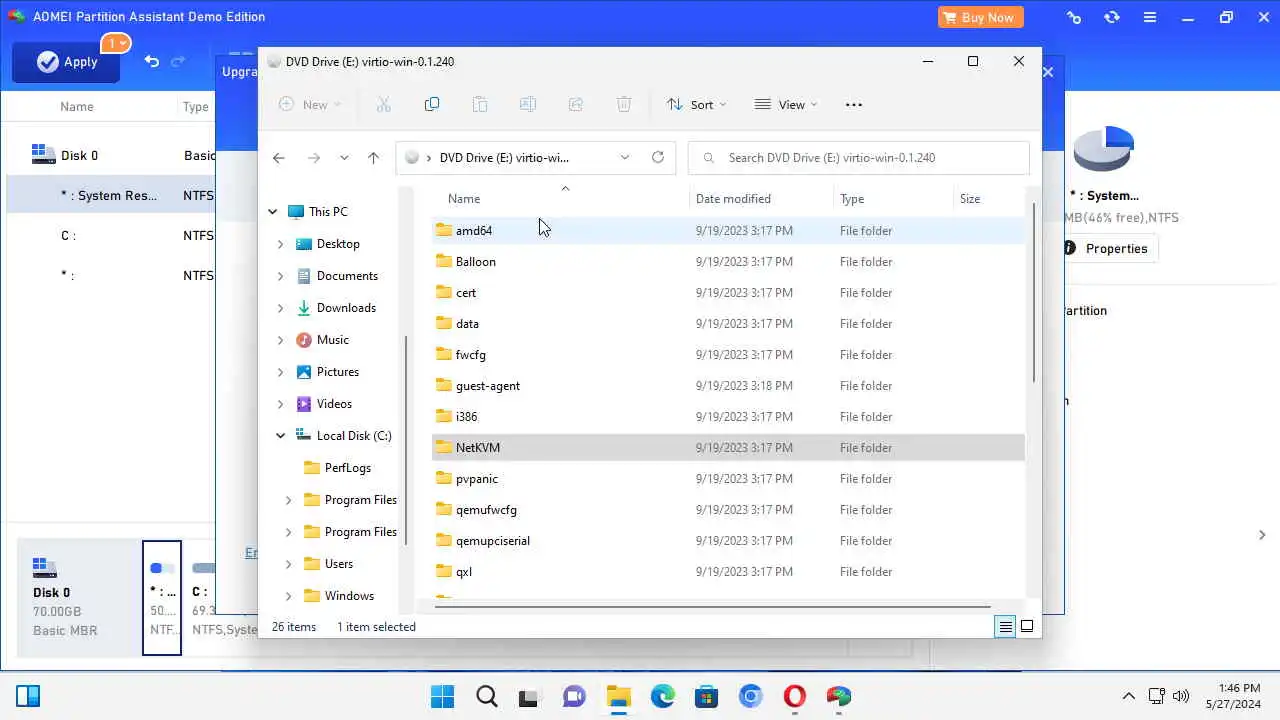Open the AOMEI hamburger menu icon
Viewport: 1280px width, 720px height.
tap(1150, 17)
